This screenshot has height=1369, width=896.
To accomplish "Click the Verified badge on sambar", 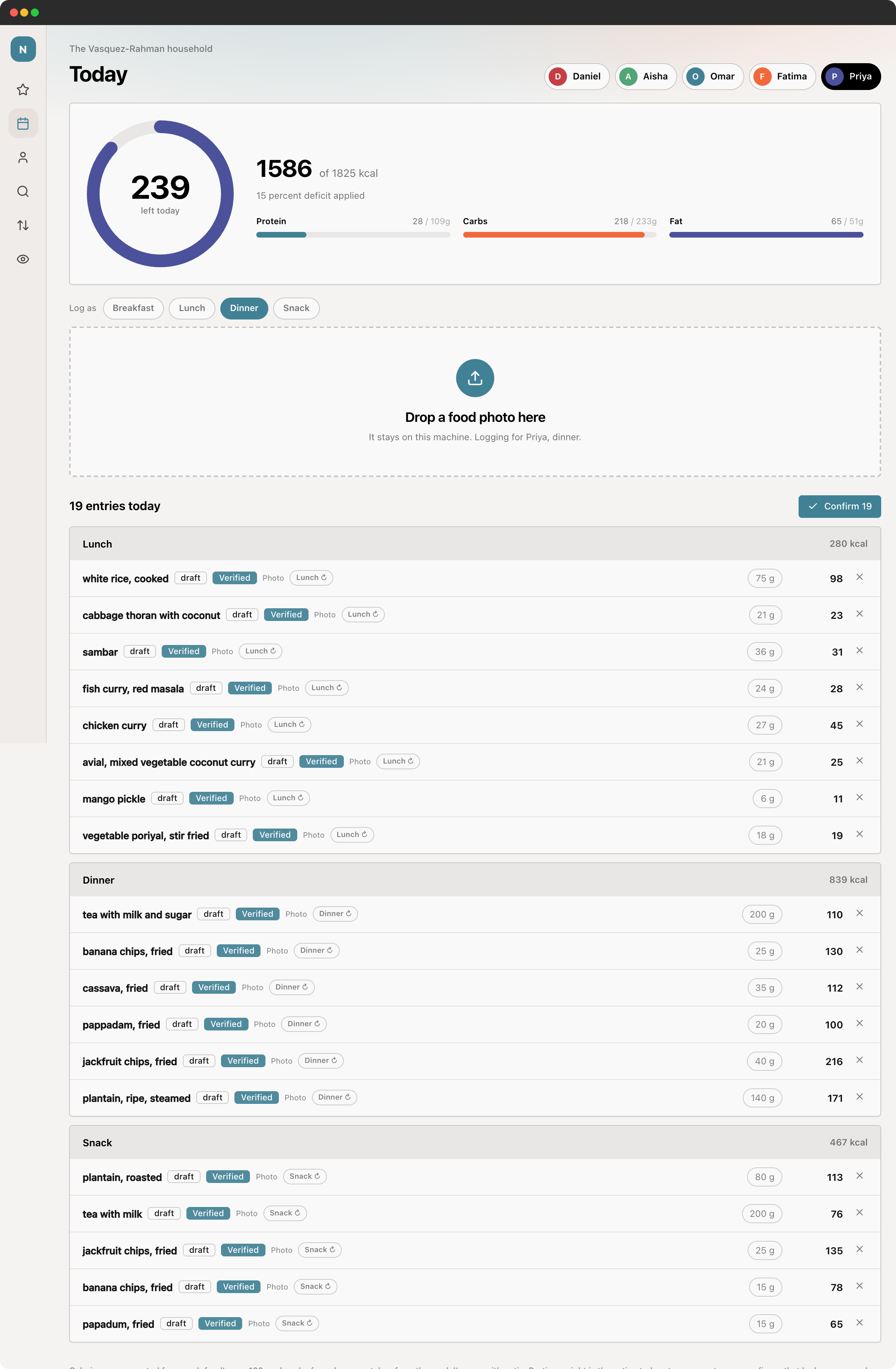I will coord(184,651).
